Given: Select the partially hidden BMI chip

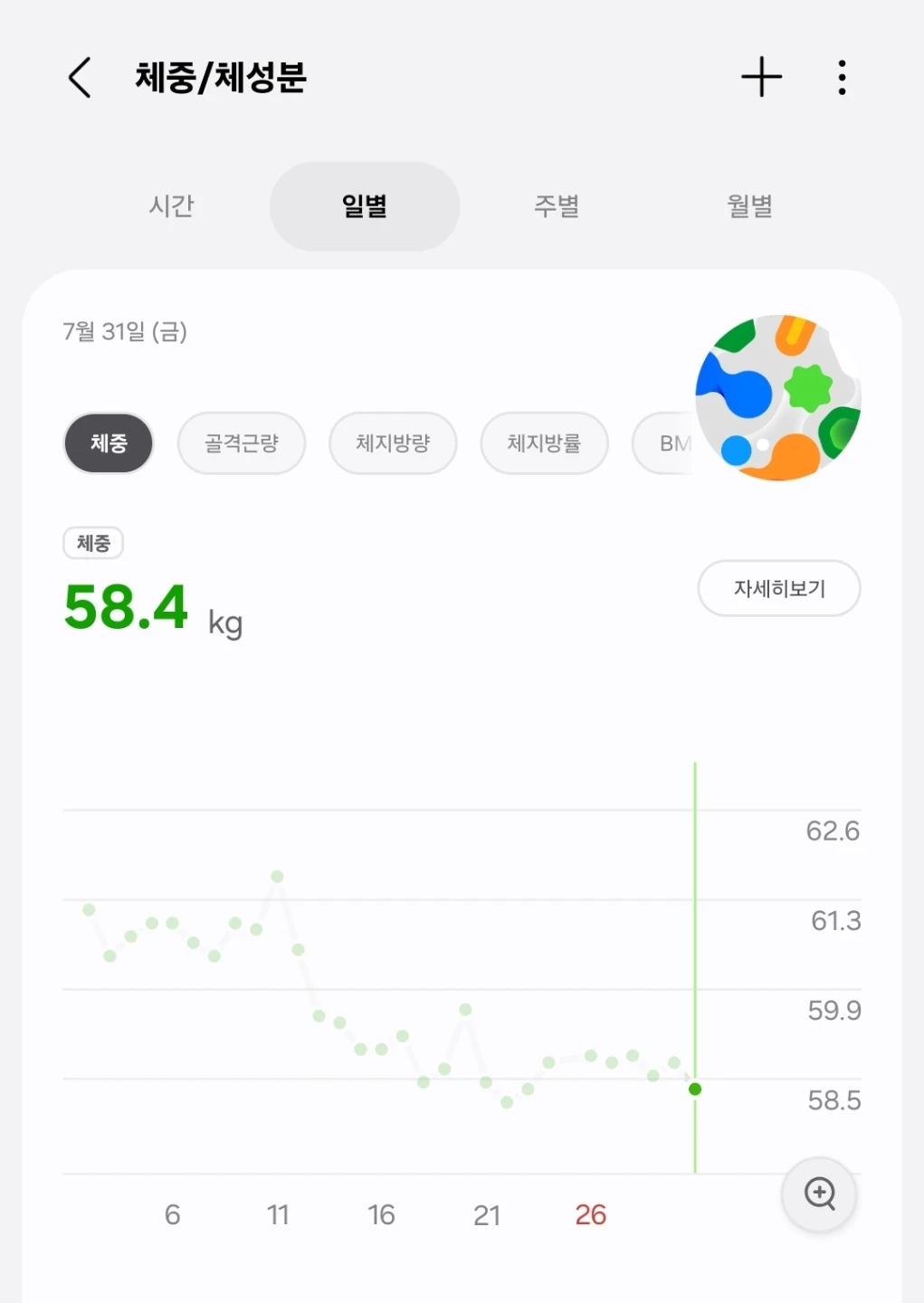Looking at the screenshot, I should pyautogui.click(x=665, y=443).
